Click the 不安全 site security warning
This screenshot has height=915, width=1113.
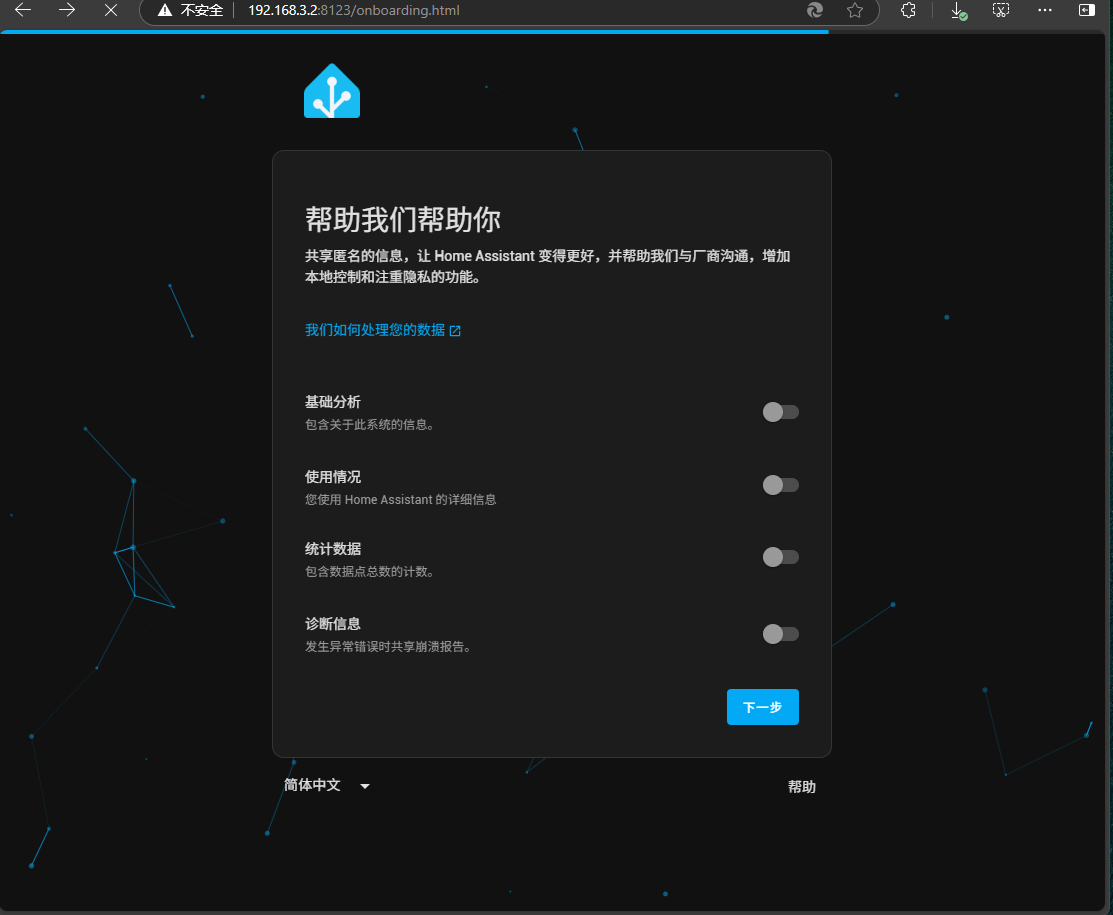click(189, 10)
